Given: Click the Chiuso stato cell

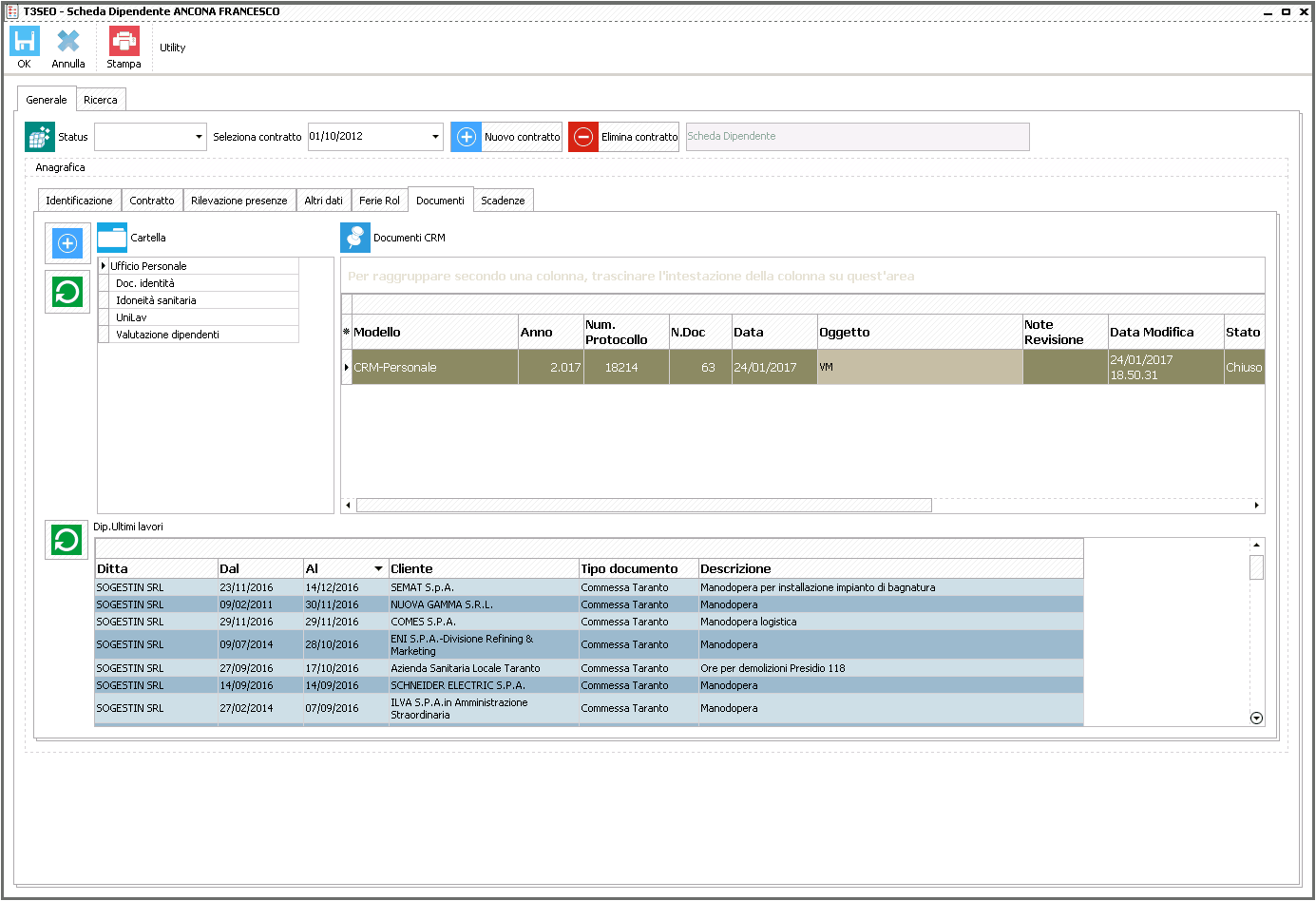Looking at the screenshot, I should [1244, 367].
